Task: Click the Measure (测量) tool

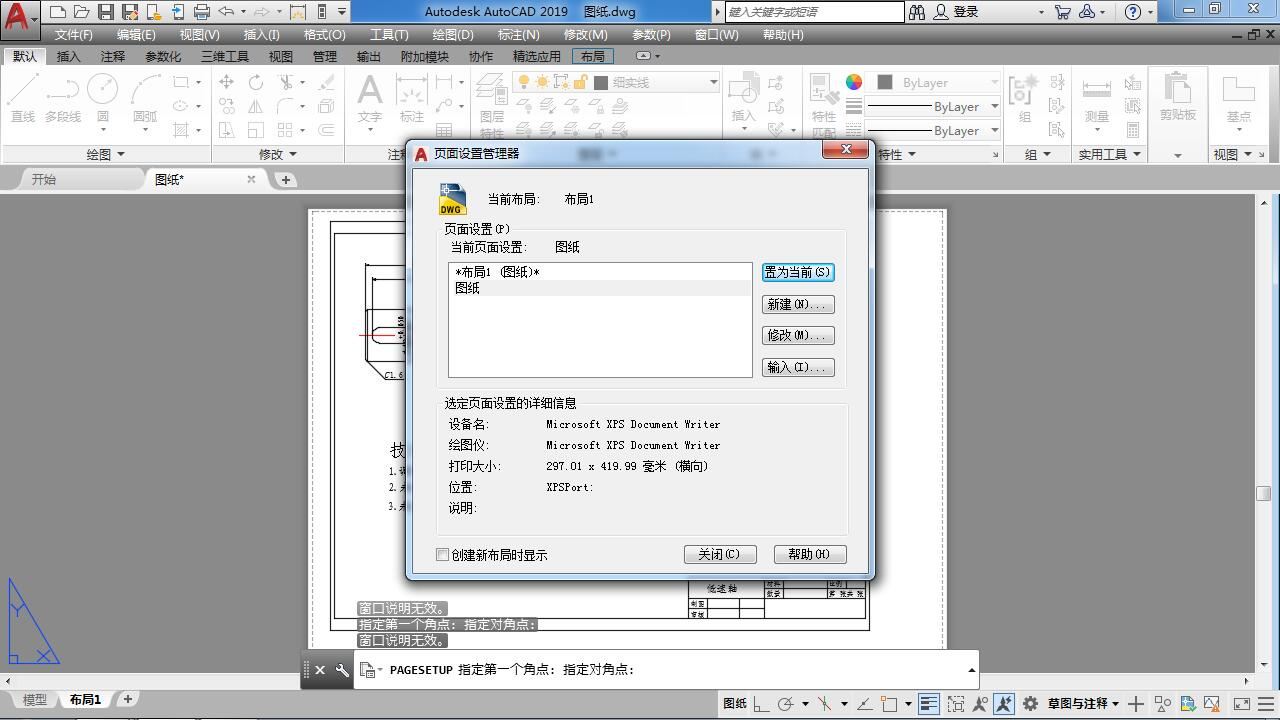Action: click(1097, 100)
